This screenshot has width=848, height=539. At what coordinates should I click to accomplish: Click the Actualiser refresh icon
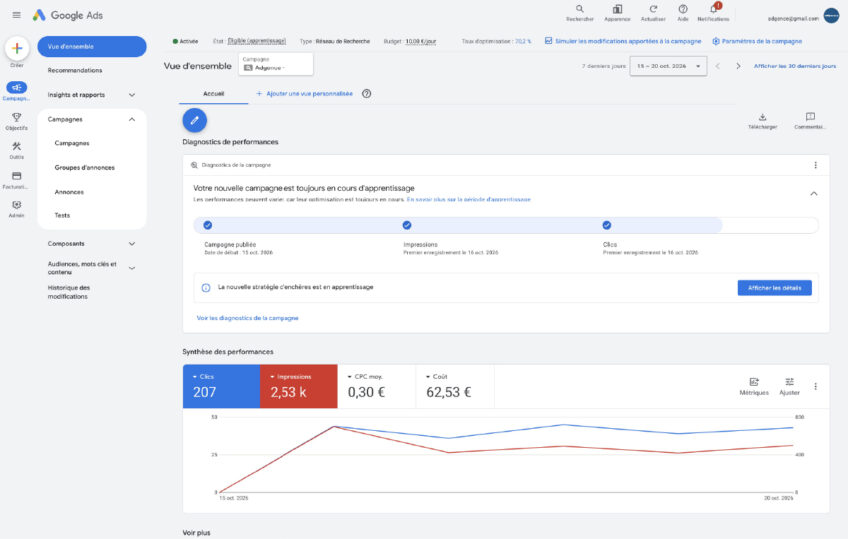tap(653, 9)
